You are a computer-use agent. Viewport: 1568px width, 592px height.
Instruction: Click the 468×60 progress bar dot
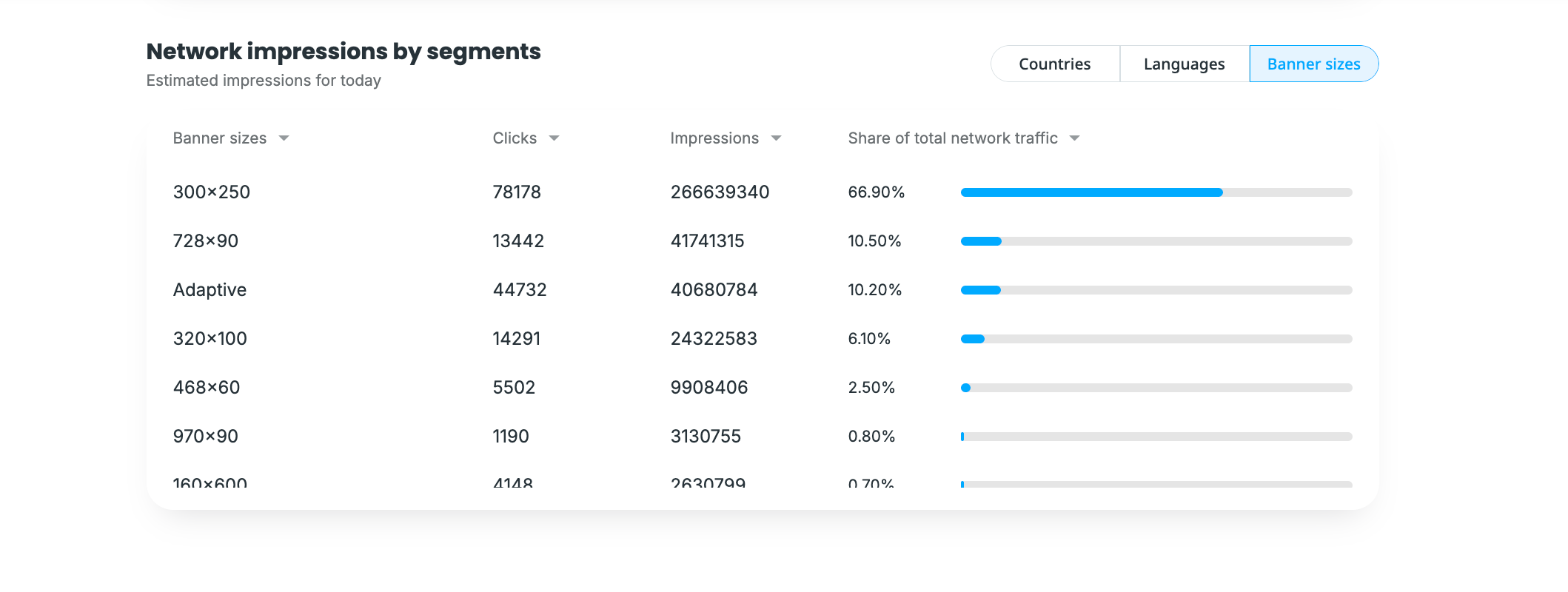pyautogui.click(x=965, y=388)
